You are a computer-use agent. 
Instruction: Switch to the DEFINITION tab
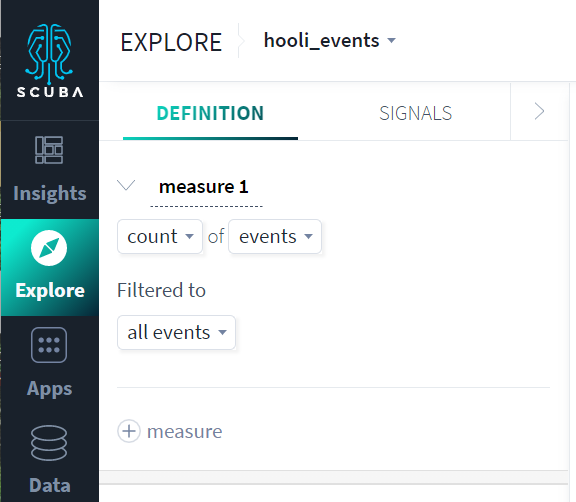(x=210, y=113)
